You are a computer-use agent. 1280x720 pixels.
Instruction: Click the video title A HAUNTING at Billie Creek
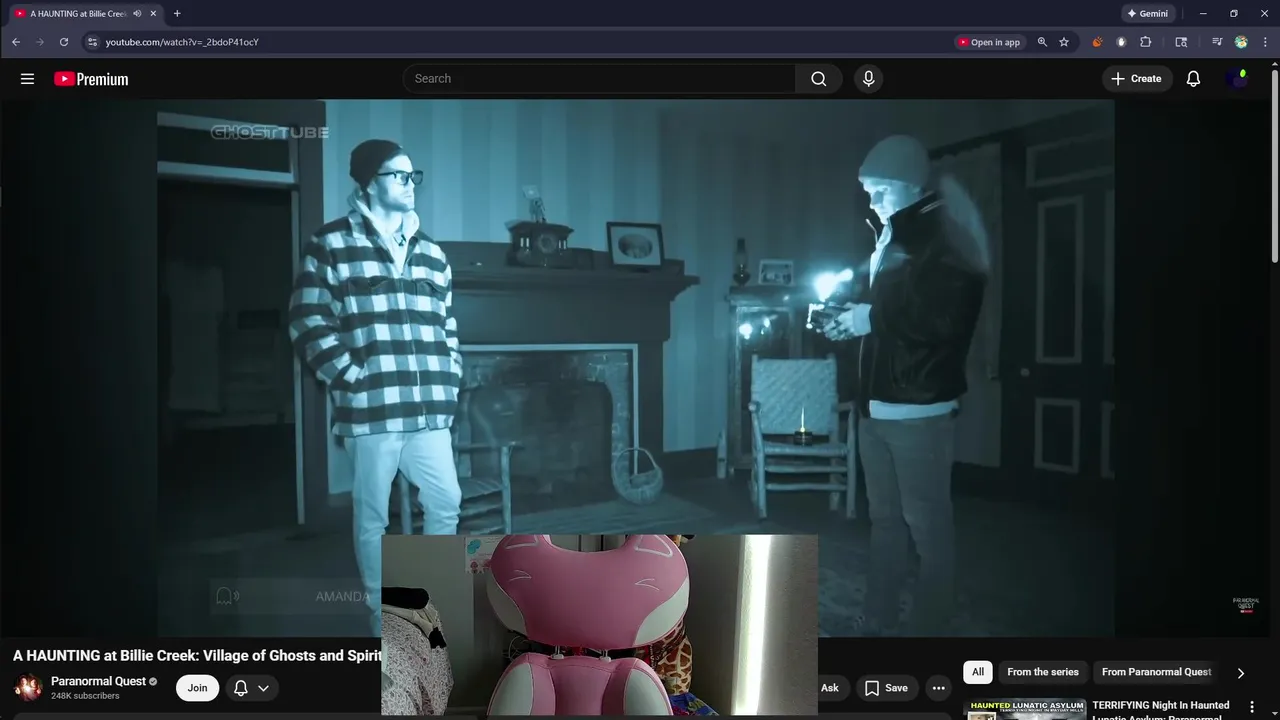[x=197, y=656]
